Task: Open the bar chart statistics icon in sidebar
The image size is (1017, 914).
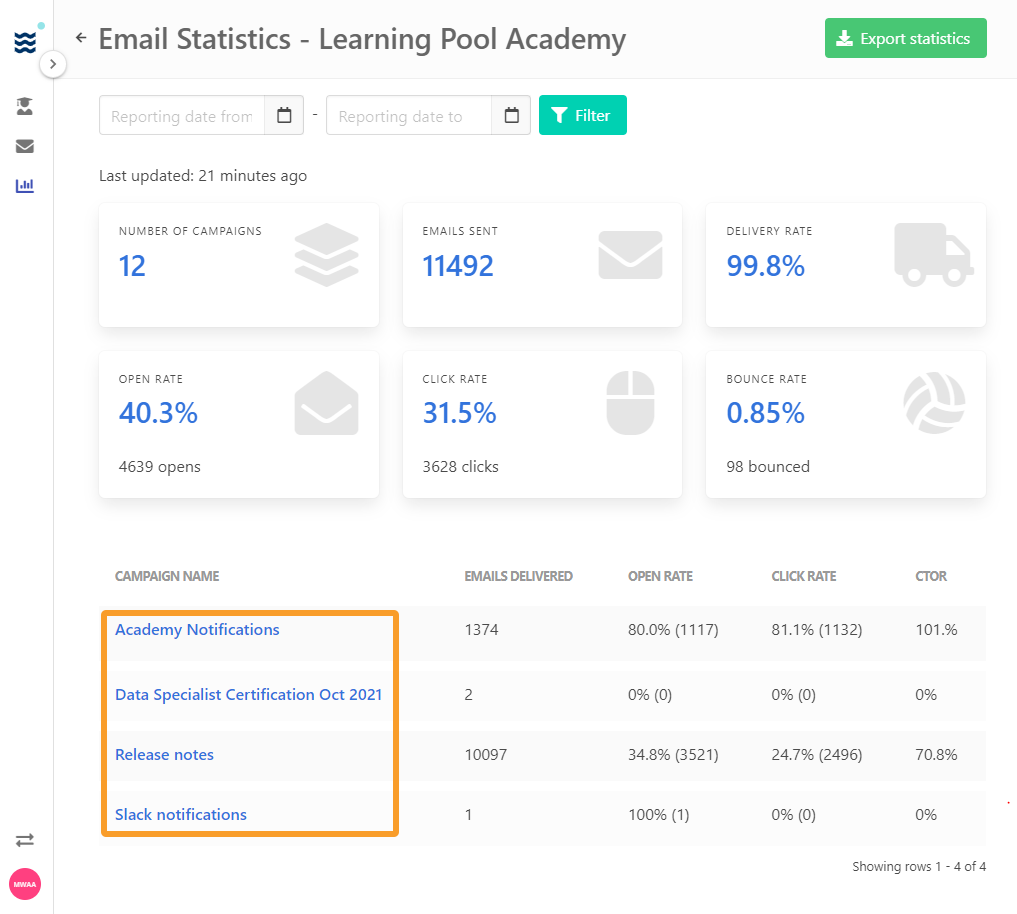Action: [x=25, y=186]
